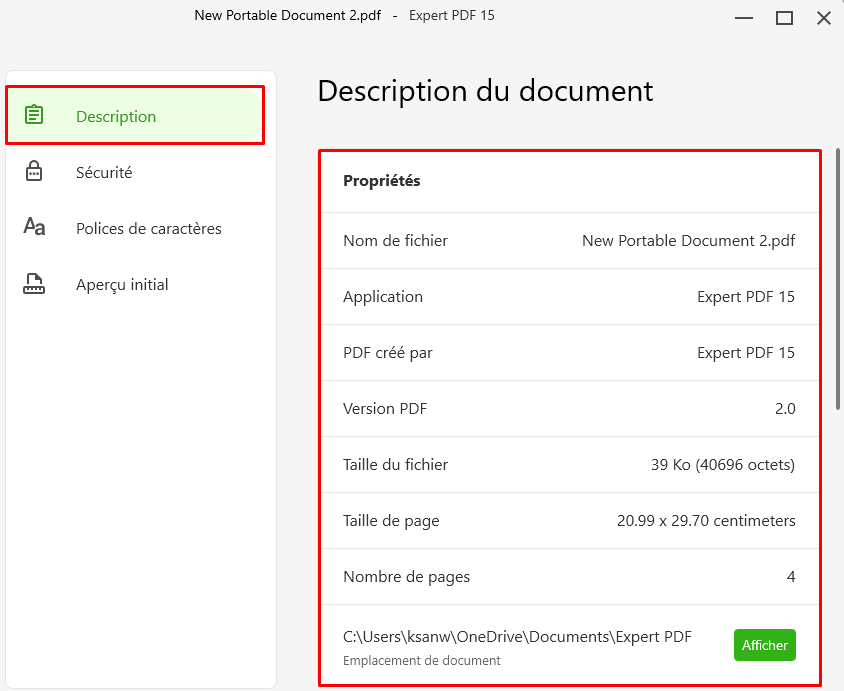The height and width of the screenshot is (691, 844).
Task: Click the vertical scrollbar of properties panel
Action: coord(838,280)
